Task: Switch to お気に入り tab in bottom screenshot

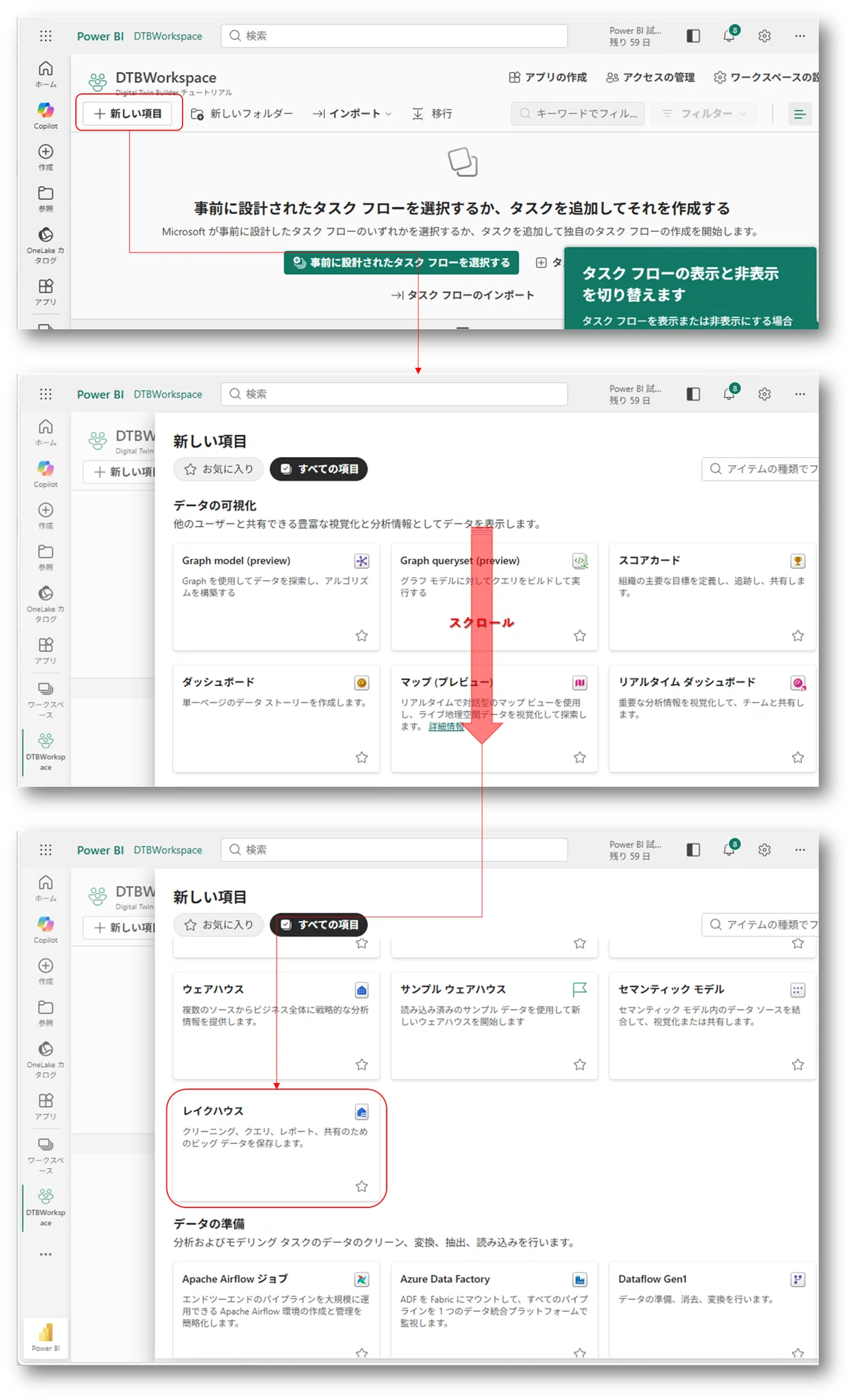Action: (218, 925)
